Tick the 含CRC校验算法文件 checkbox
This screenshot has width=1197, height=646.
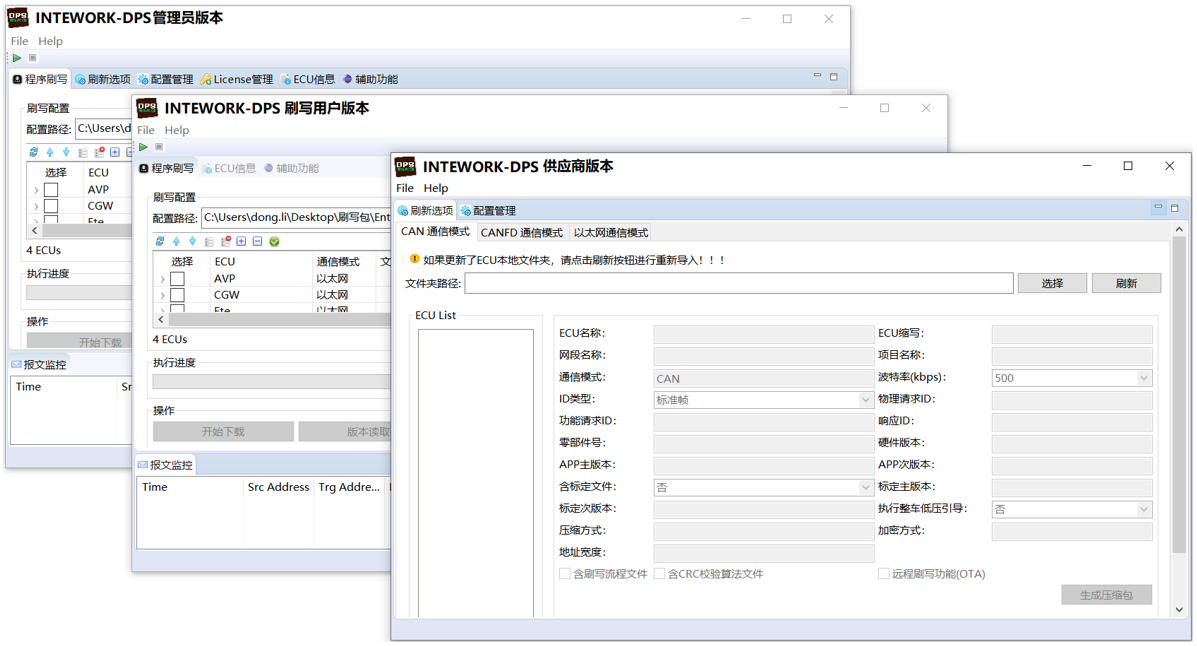click(660, 573)
